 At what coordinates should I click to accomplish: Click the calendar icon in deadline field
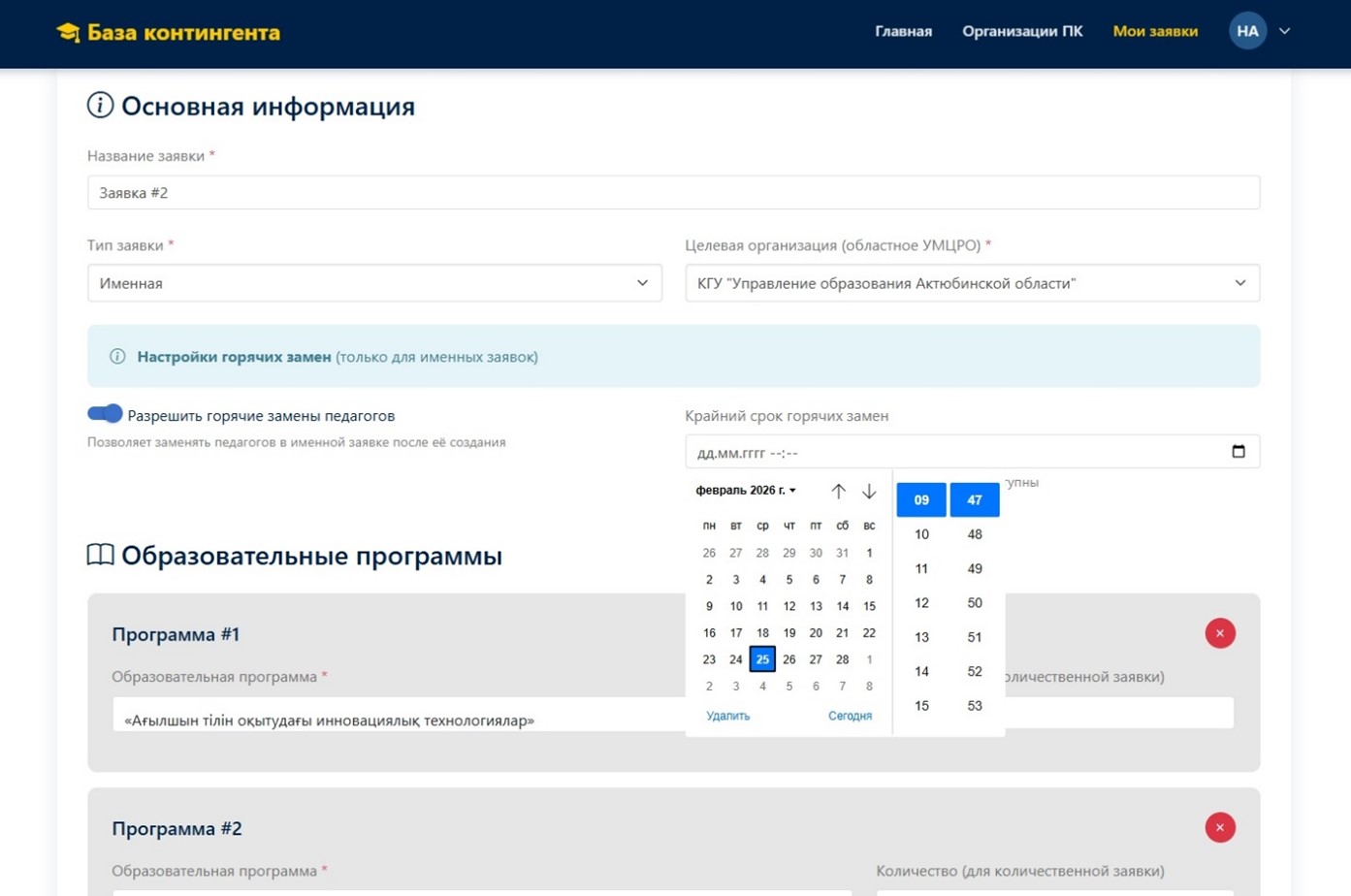1238,452
